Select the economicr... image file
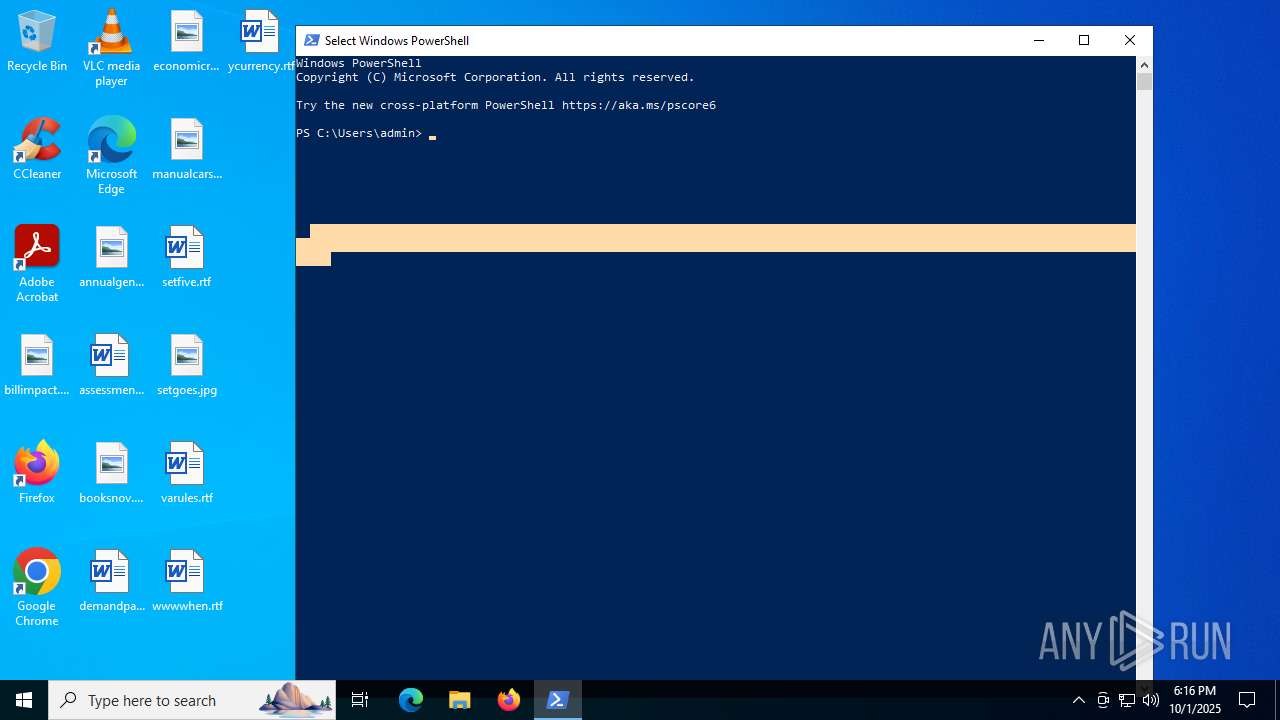Screen dimensions: 1280x720 (x=186, y=41)
